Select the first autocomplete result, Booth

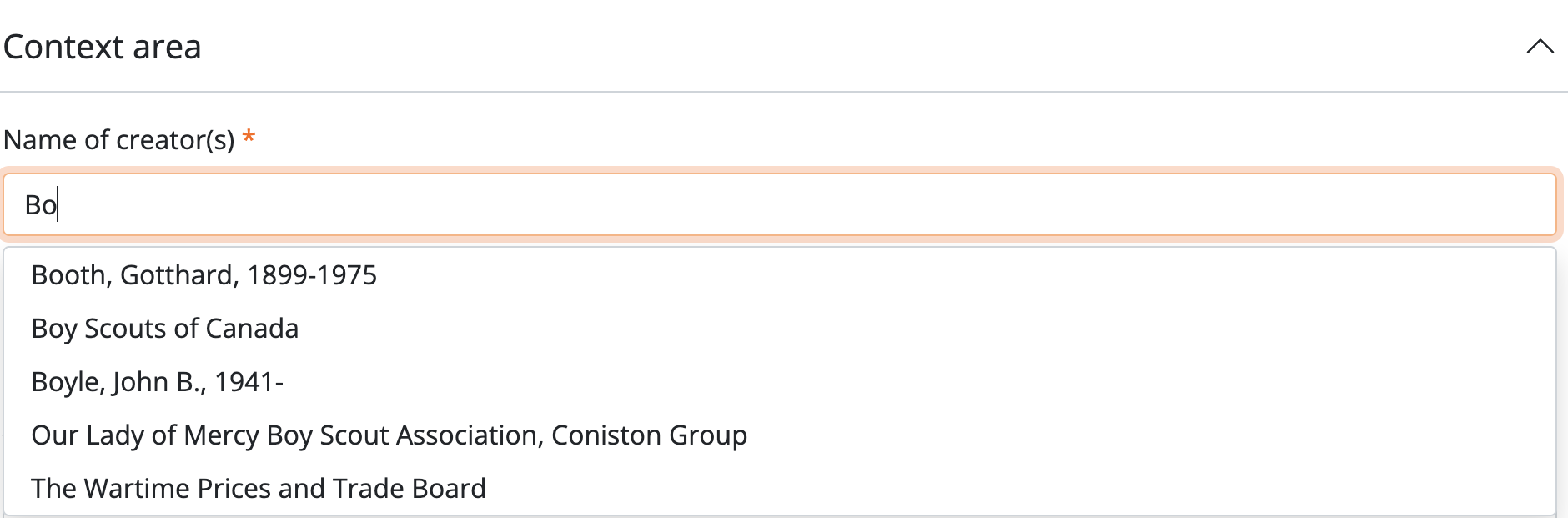pyautogui.click(x=204, y=275)
